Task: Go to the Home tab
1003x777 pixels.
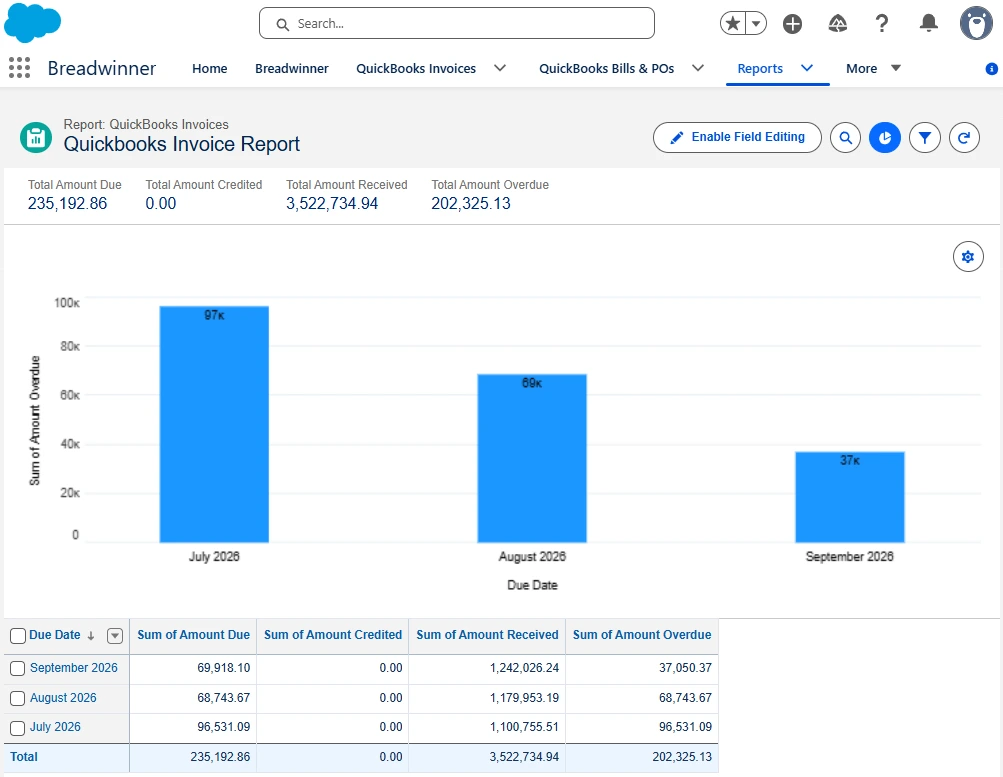Action: [x=209, y=68]
